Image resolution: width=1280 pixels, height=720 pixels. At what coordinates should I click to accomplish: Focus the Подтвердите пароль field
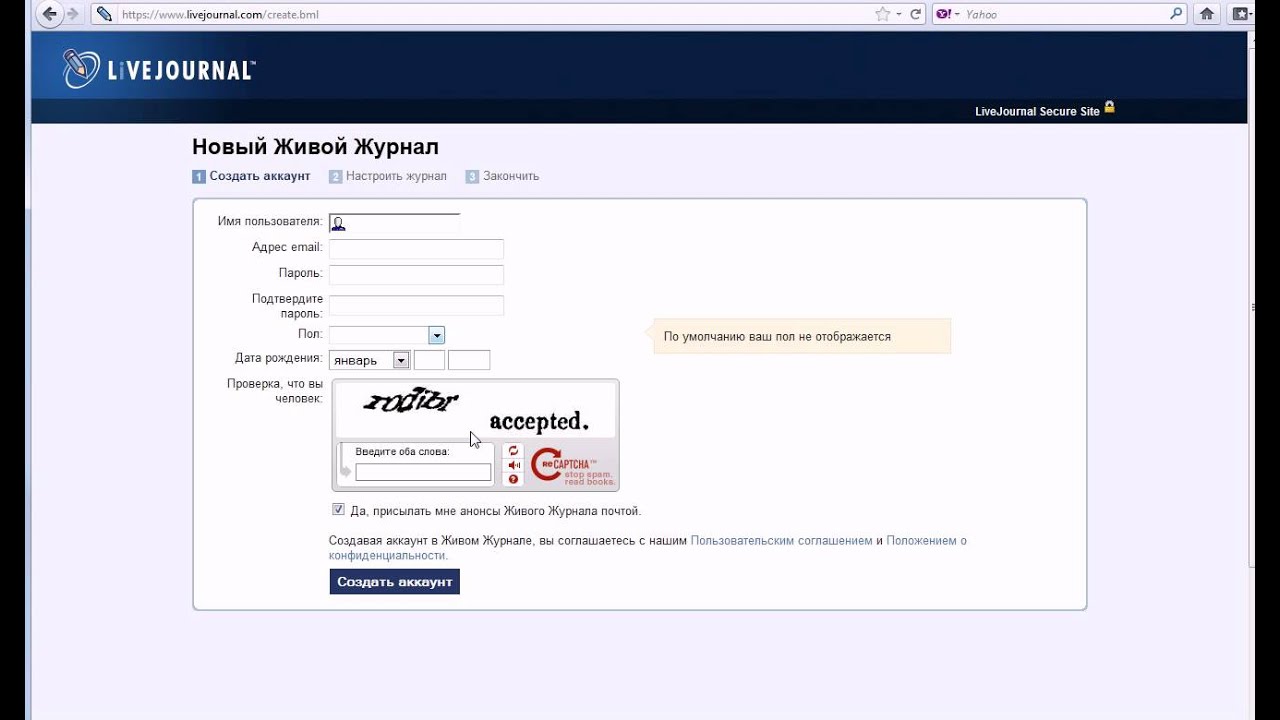point(416,305)
